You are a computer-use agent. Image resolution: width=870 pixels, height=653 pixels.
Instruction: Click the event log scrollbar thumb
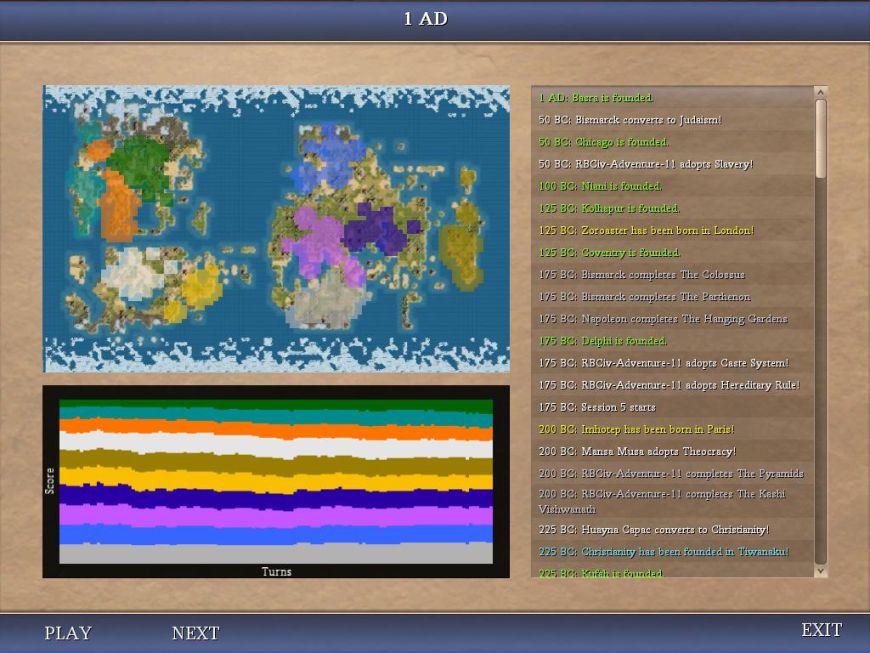821,139
